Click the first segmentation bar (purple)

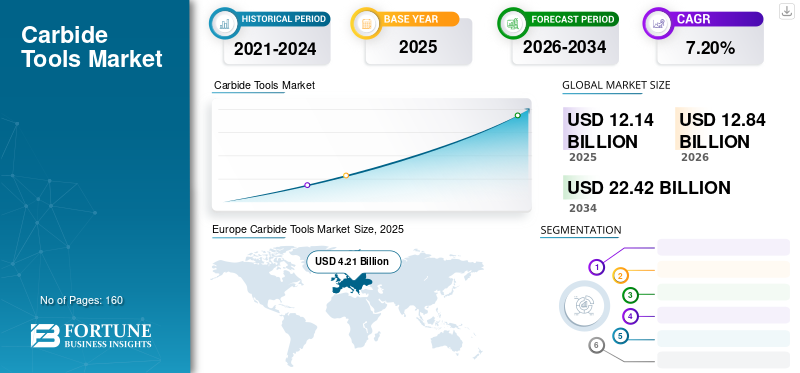tap(723, 247)
